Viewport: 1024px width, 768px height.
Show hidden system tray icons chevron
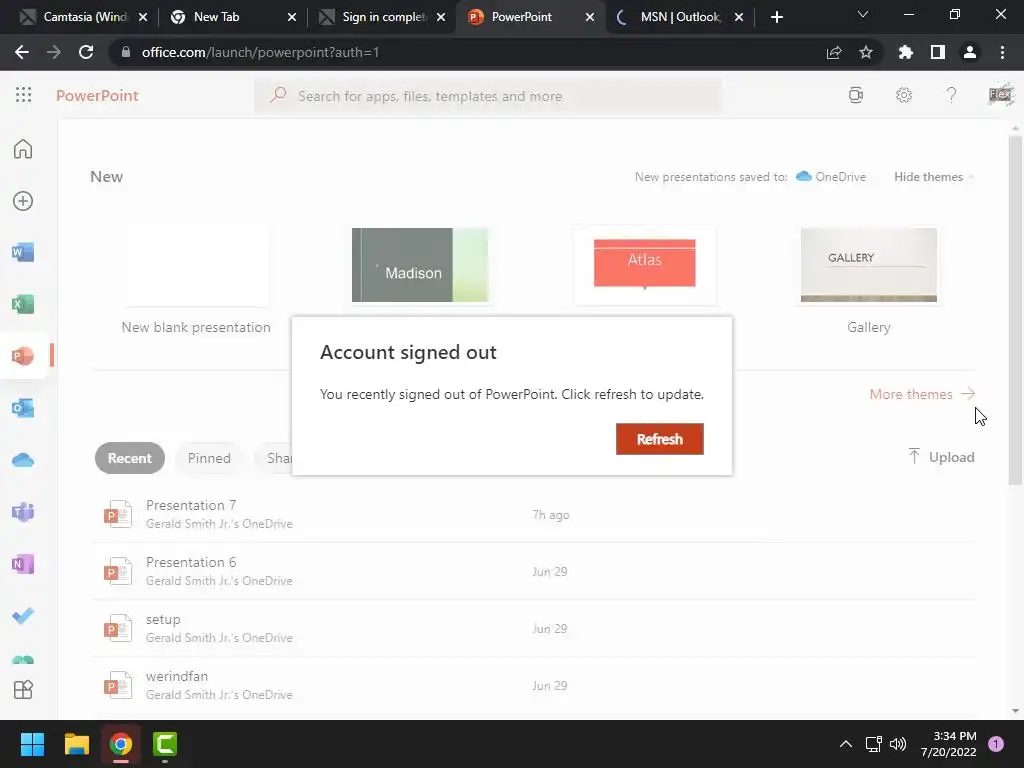point(846,744)
